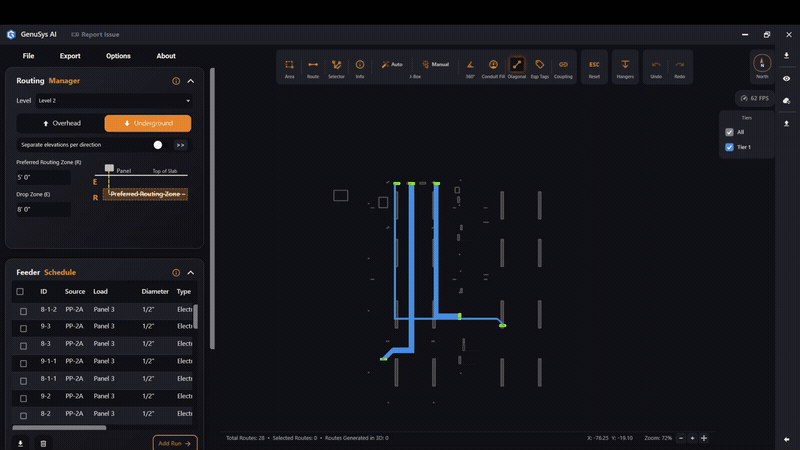This screenshot has width=800, height=450.
Task: Check the box for feeder 8-2
Action: pos(23,416)
